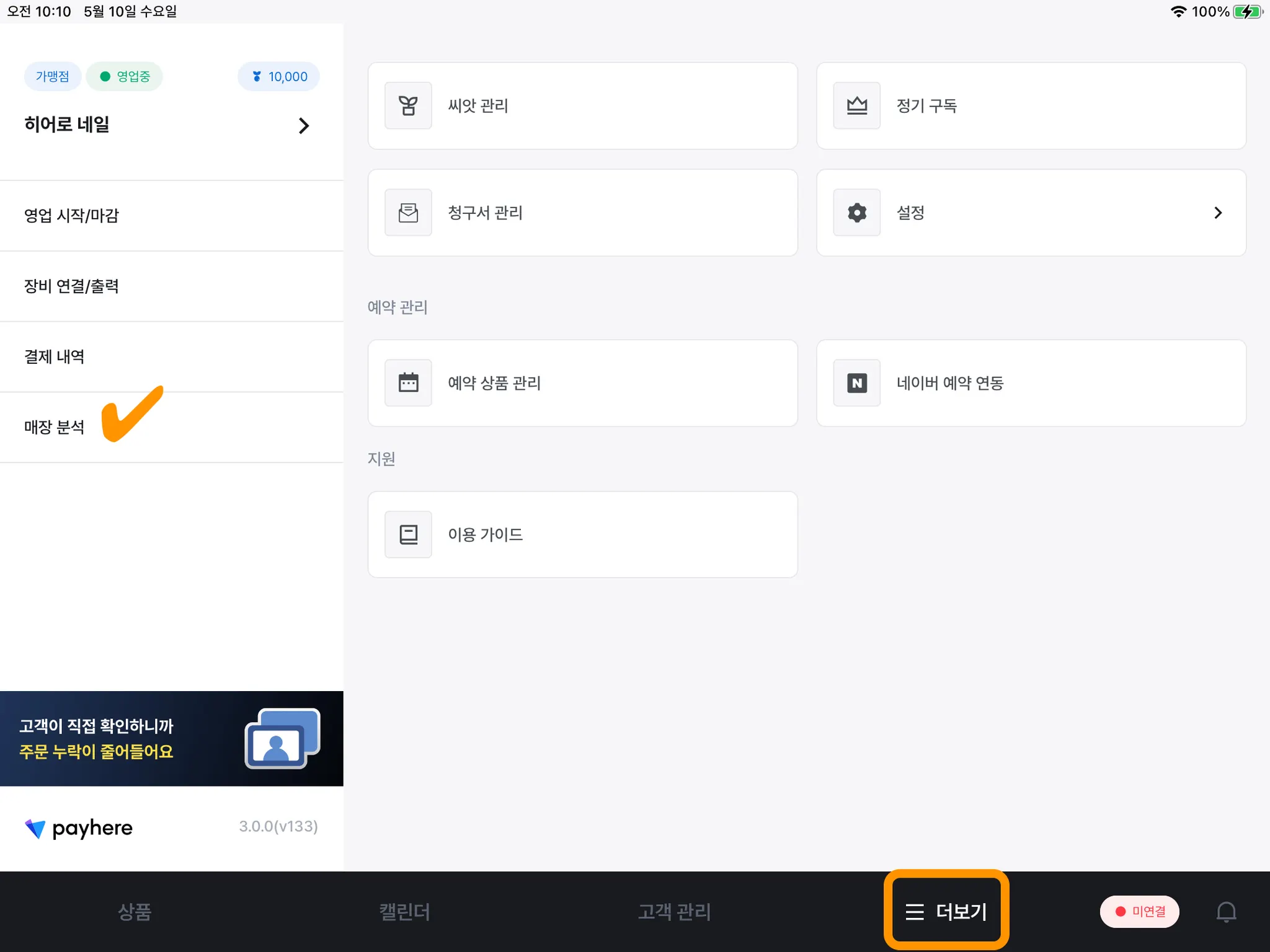The image size is (1270, 952).
Task: Open the 예약 상품 관리 calendar icon
Action: (x=408, y=383)
